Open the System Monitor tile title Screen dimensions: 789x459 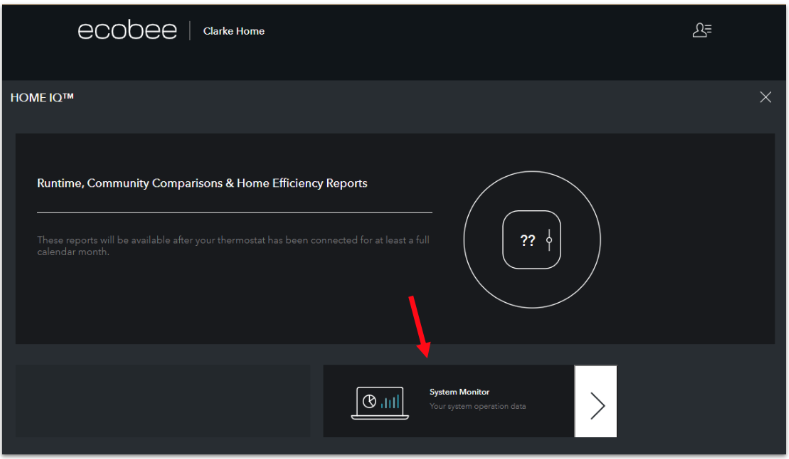(x=459, y=392)
